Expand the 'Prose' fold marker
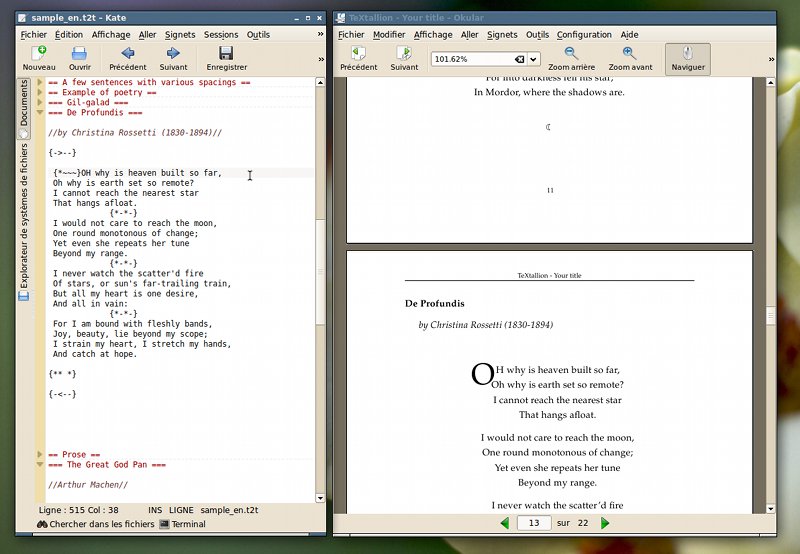This screenshot has width=800, height=554. click(39, 454)
